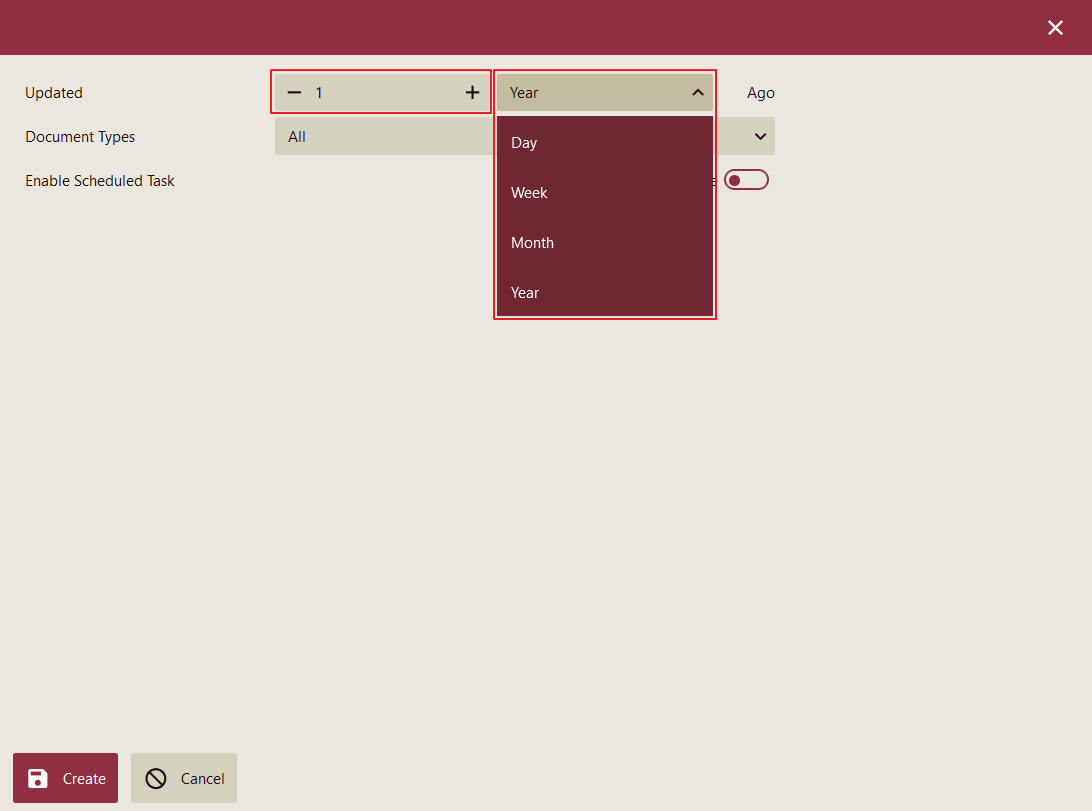Image resolution: width=1092 pixels, height=811 pixels.
Task: Click the Document Types label text
Action: point(80,137)
